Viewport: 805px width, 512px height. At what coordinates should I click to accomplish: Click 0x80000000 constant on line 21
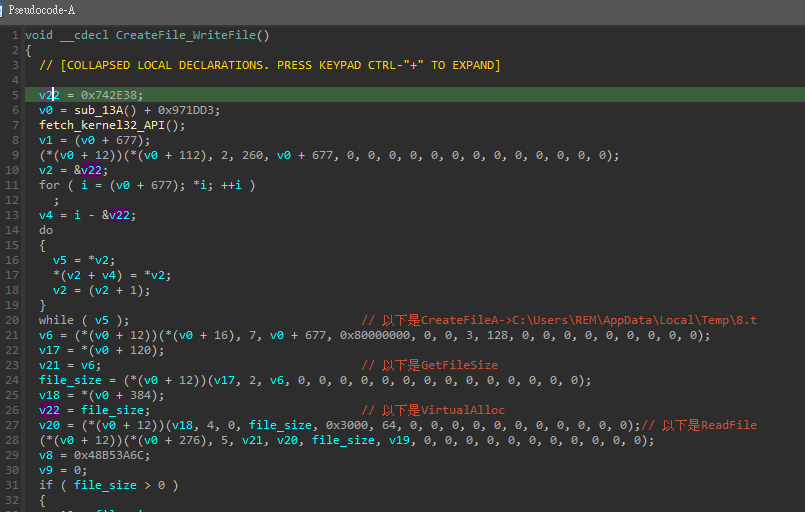(x=375, y=335)
